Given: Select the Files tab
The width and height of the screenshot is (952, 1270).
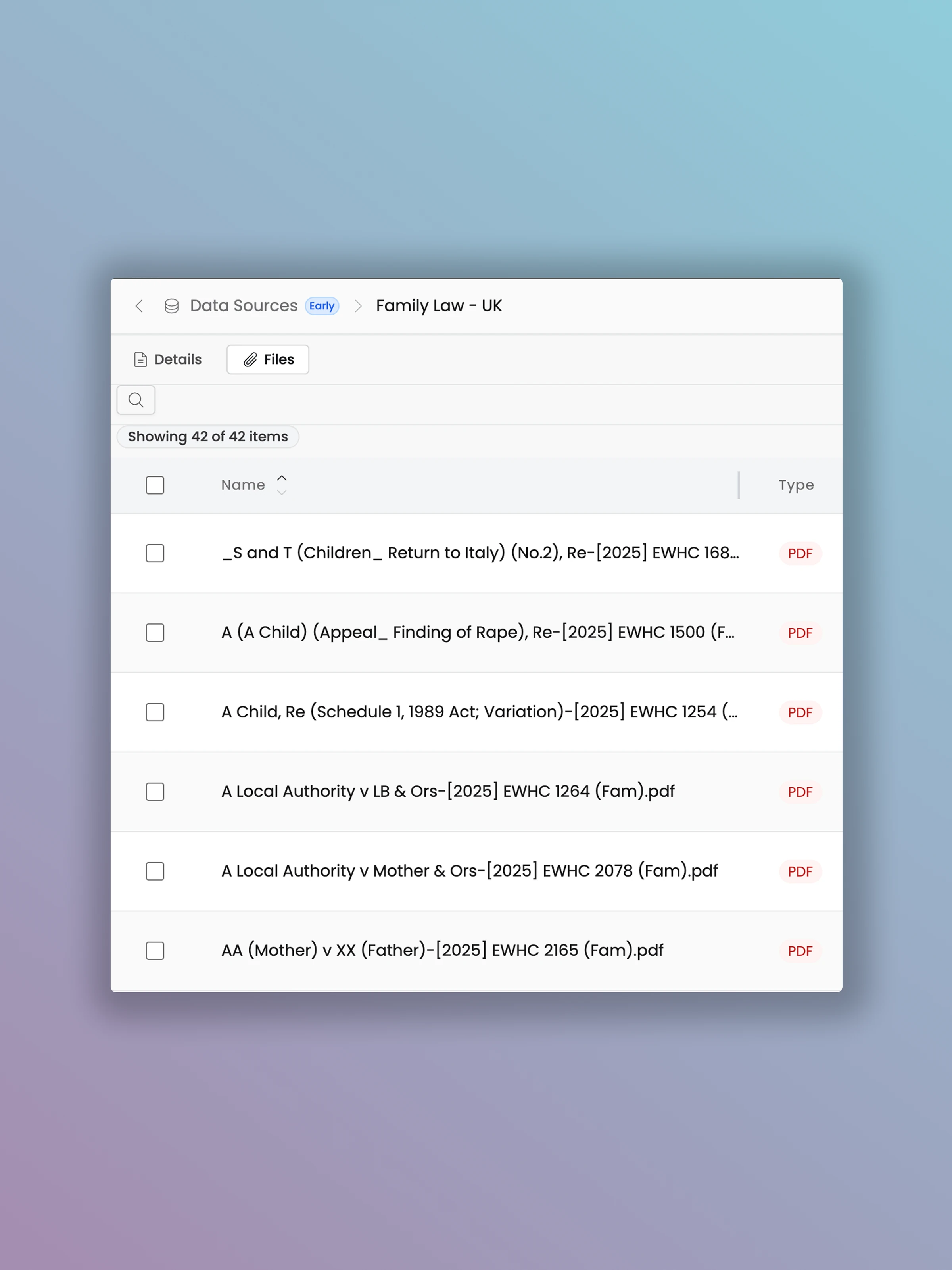Looking at the screenshot, I should pos(268,359).
